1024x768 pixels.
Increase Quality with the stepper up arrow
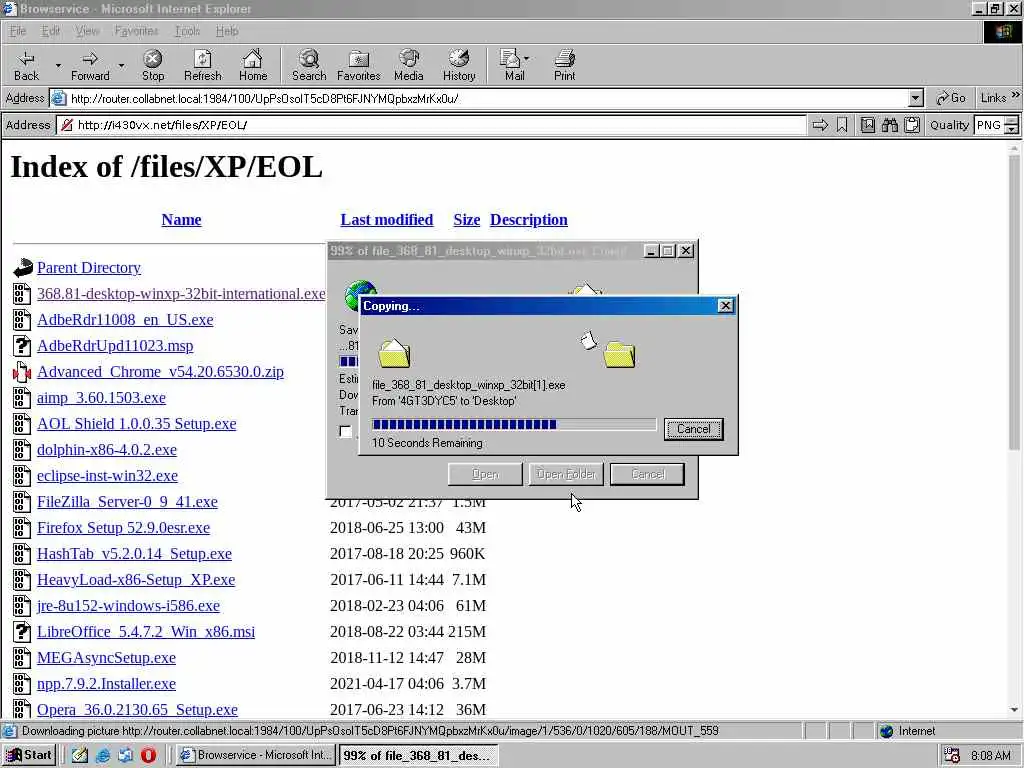coord(1012,121)
